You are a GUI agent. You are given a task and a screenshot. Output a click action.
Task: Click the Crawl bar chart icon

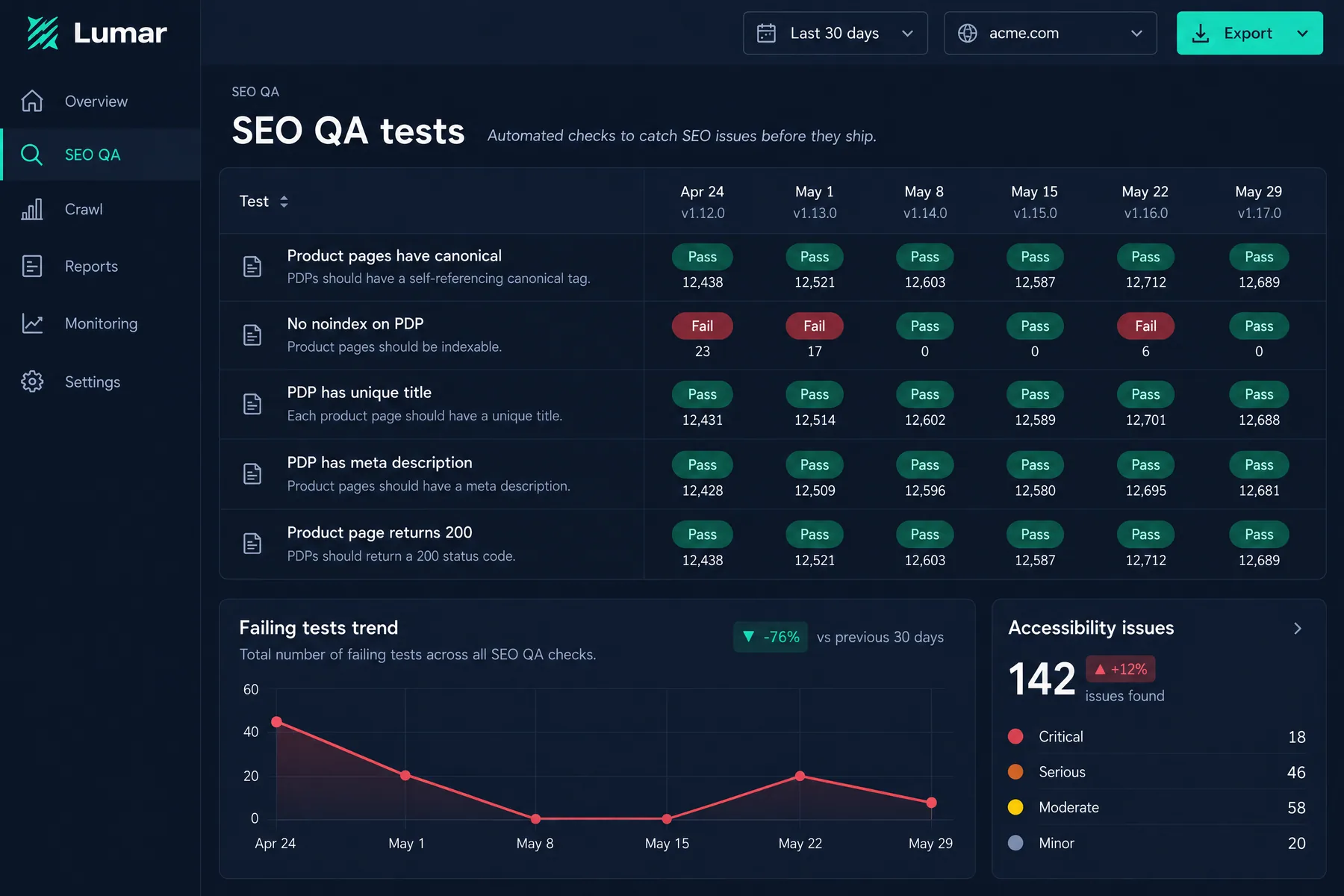coord(32,209)
